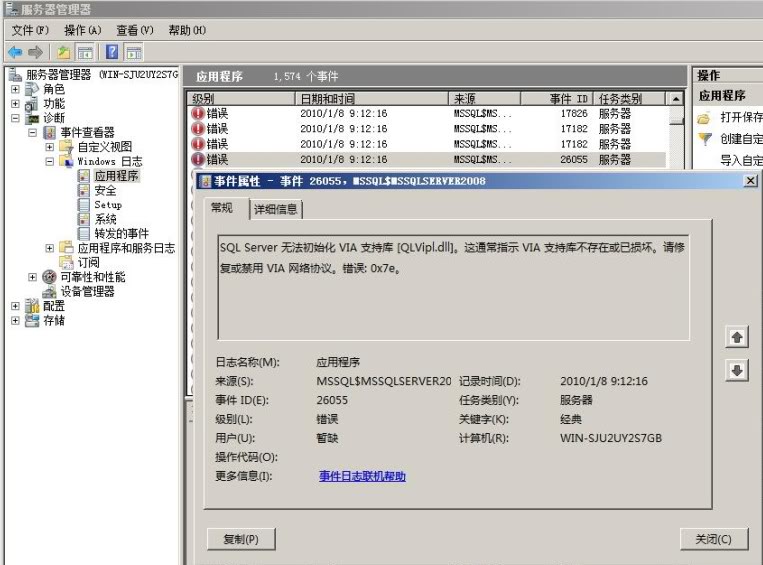Open the 帮助(H) menu

point(187,30)
